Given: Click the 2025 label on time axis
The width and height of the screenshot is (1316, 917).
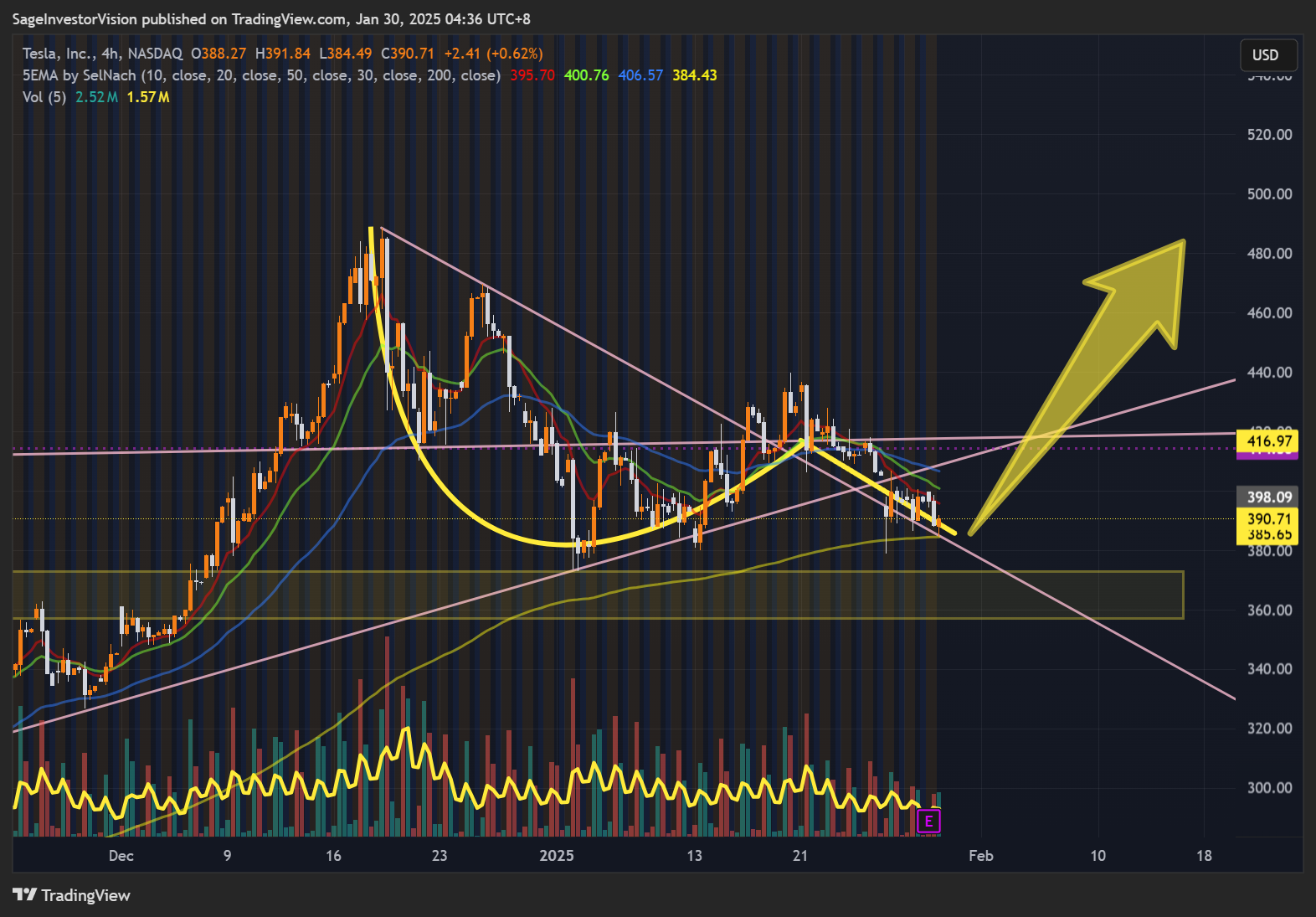Looking at the screenshot, I should click(x=557, y=856).
